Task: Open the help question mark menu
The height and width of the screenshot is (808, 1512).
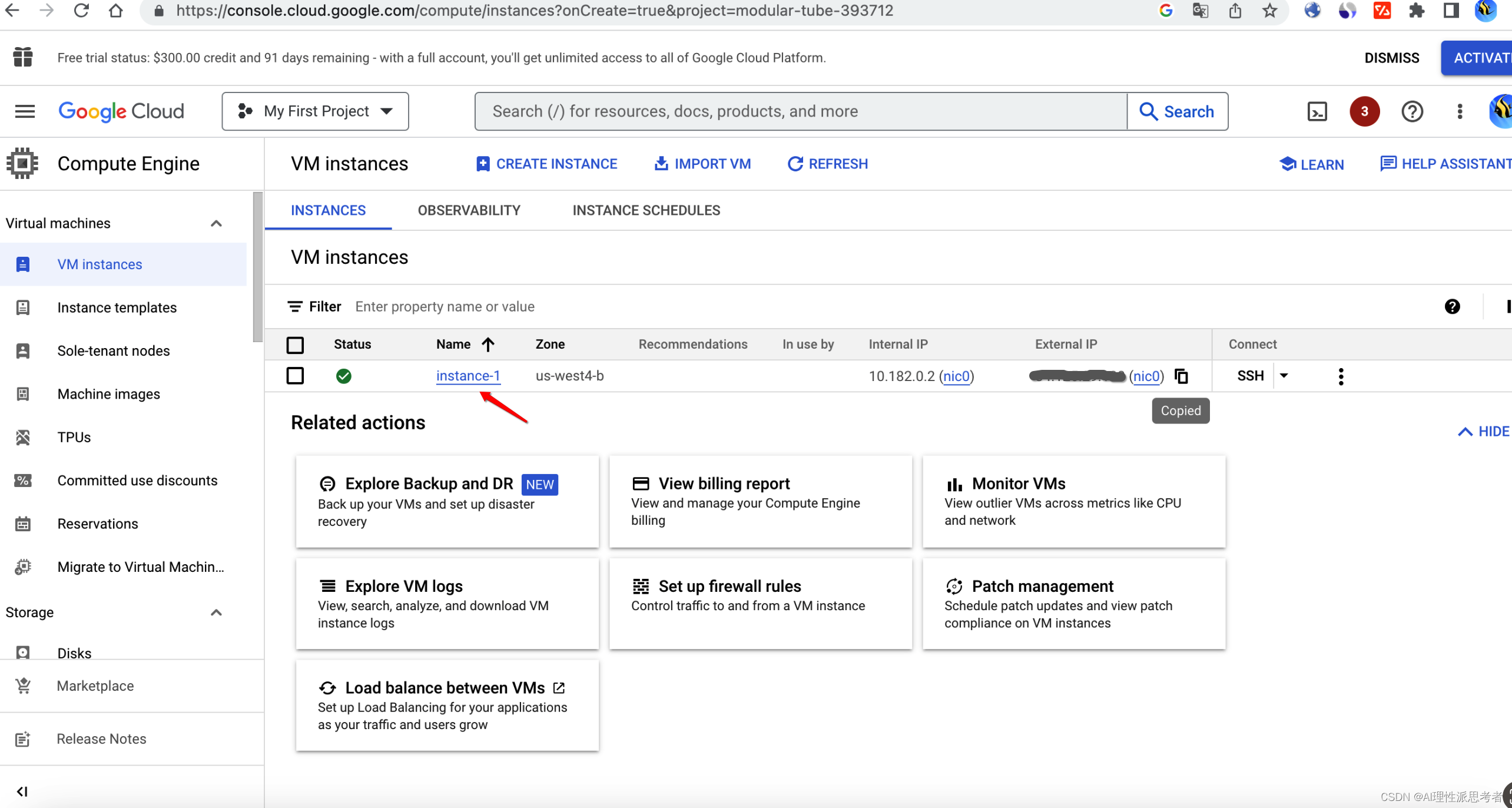Action: 1411,111
